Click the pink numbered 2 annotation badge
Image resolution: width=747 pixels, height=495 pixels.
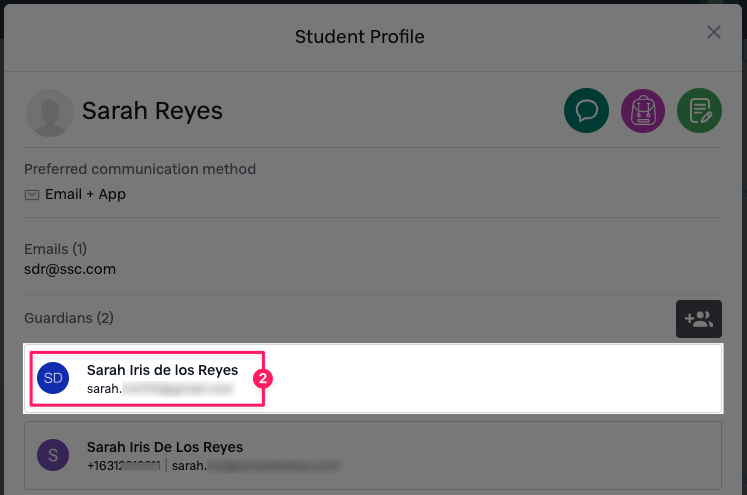(x=262, y=379)
